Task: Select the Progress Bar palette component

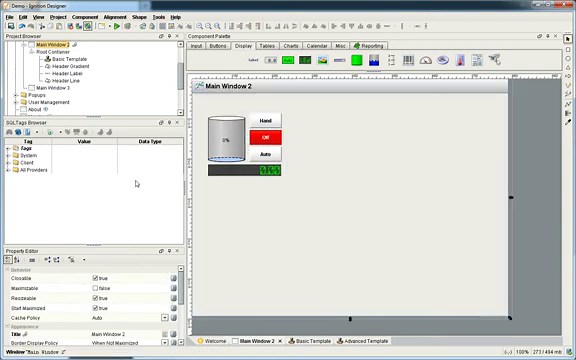Action: click(339, 60)
